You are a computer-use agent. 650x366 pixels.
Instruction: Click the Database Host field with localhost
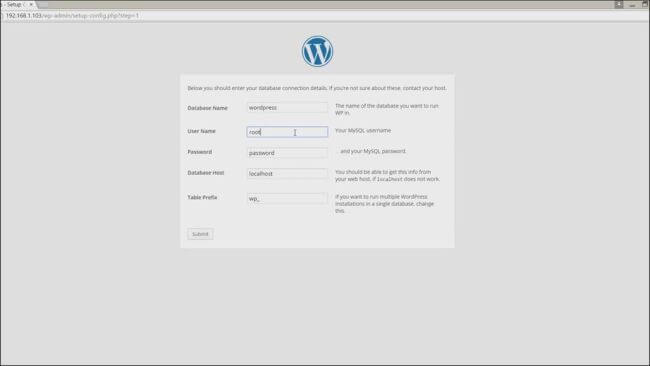coord(287,174)
